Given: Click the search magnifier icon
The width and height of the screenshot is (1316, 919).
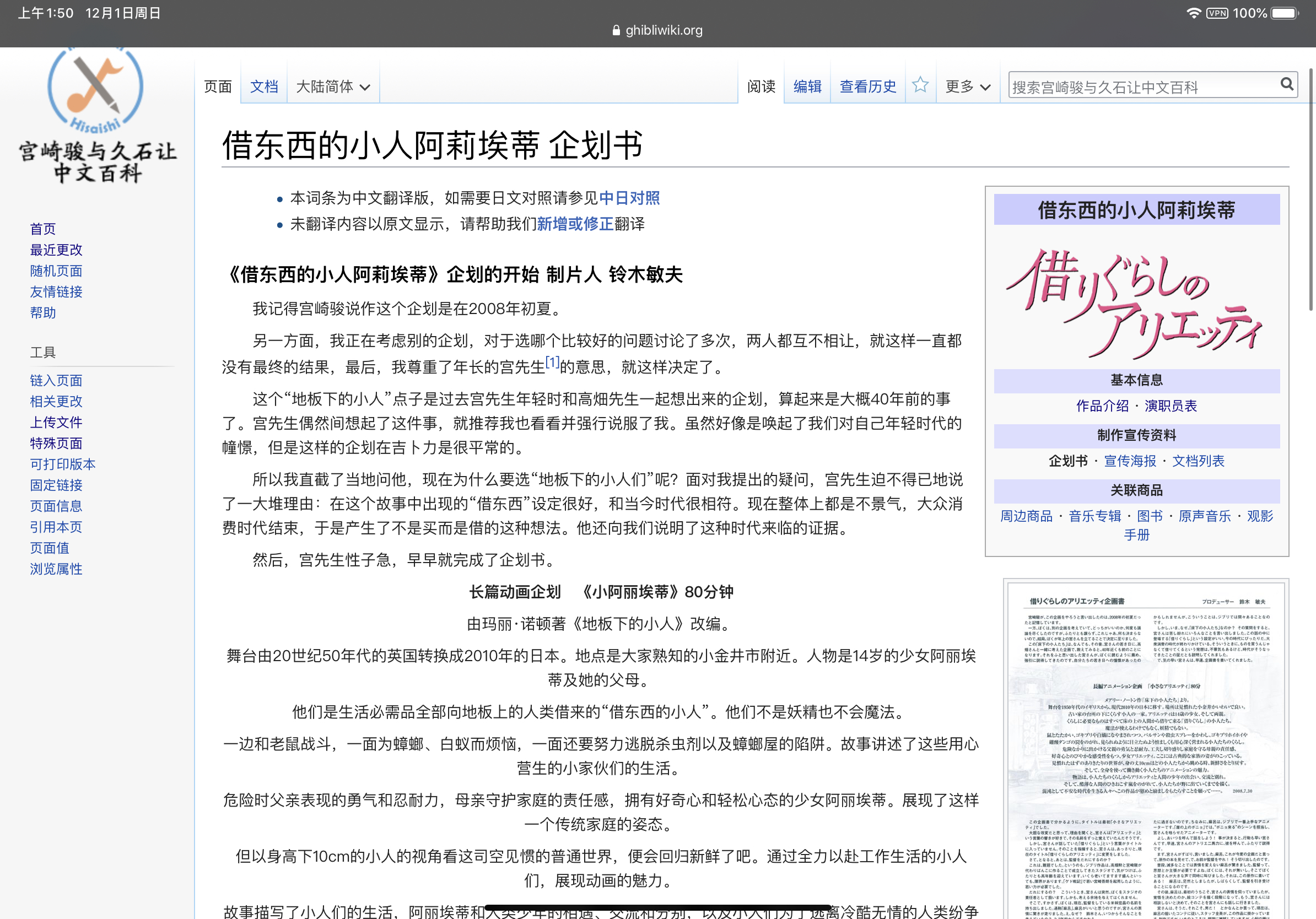Looking at the screenshot, I should coord(1287,85).
